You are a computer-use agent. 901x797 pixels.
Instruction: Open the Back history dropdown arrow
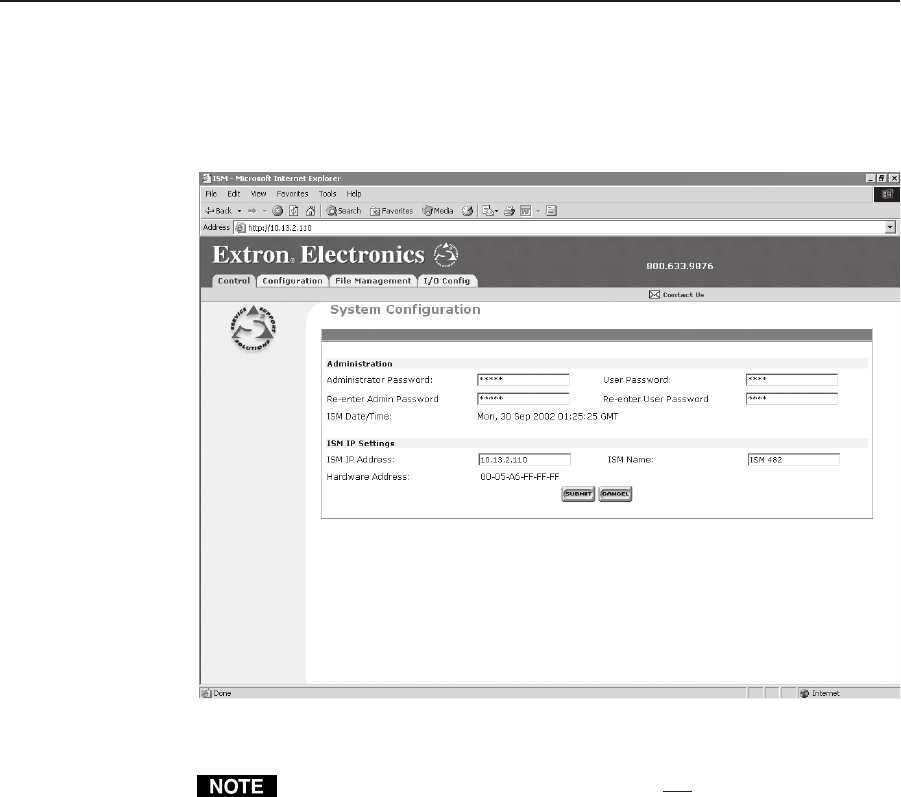pyautogui.click(x=239, y=211)
